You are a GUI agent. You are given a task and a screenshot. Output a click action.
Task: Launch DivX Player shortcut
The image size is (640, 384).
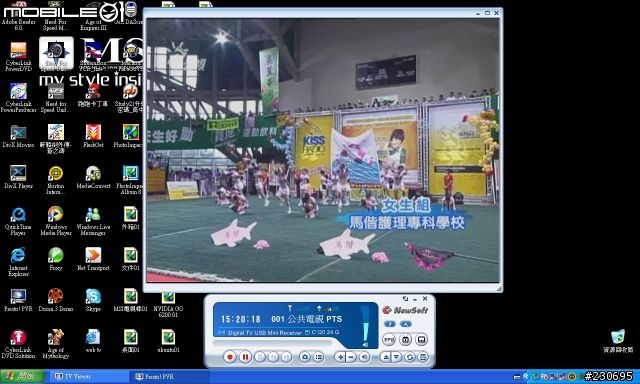point(18,178)
